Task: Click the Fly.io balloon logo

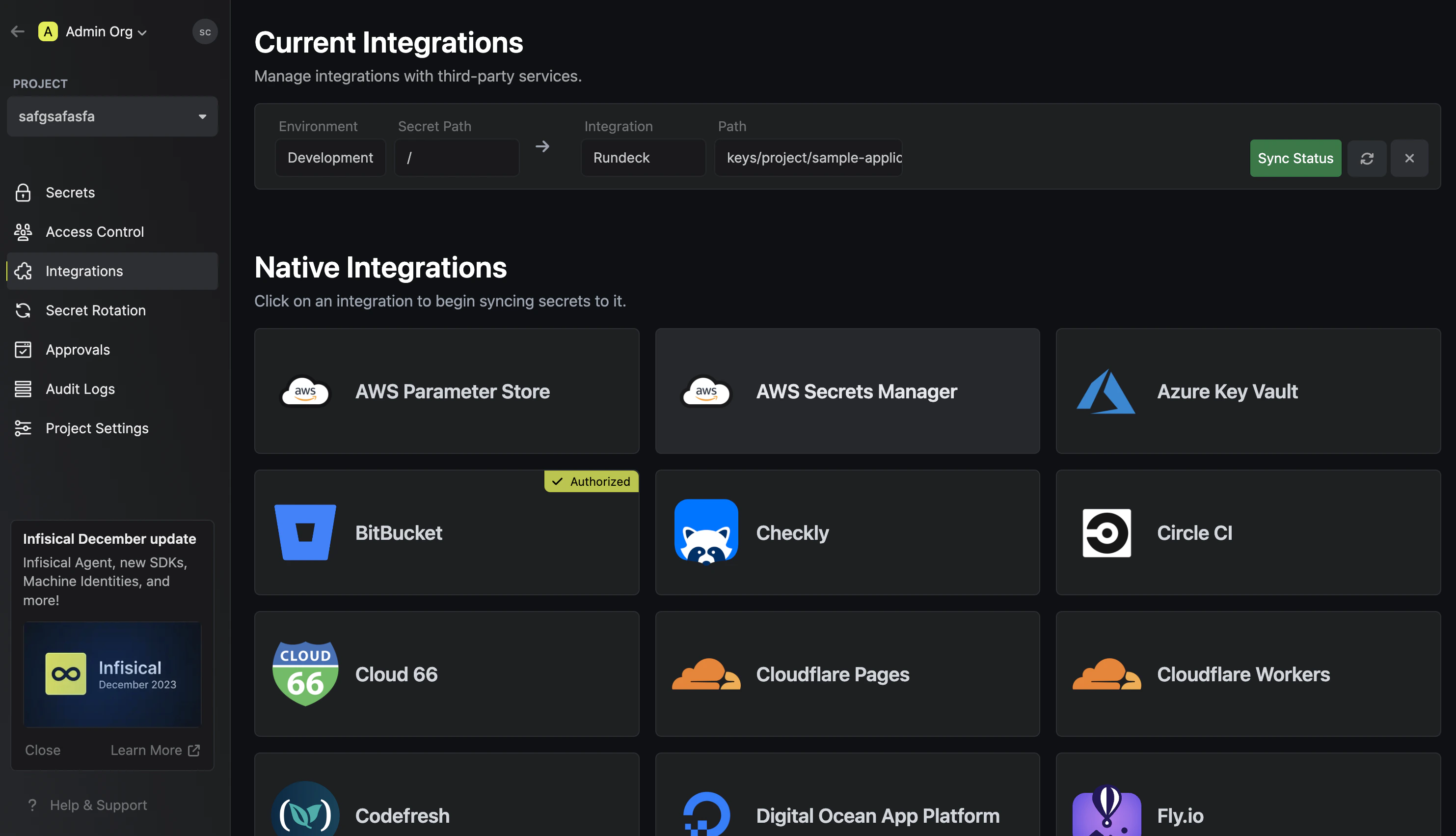Action: click(x=1106, y=811)
